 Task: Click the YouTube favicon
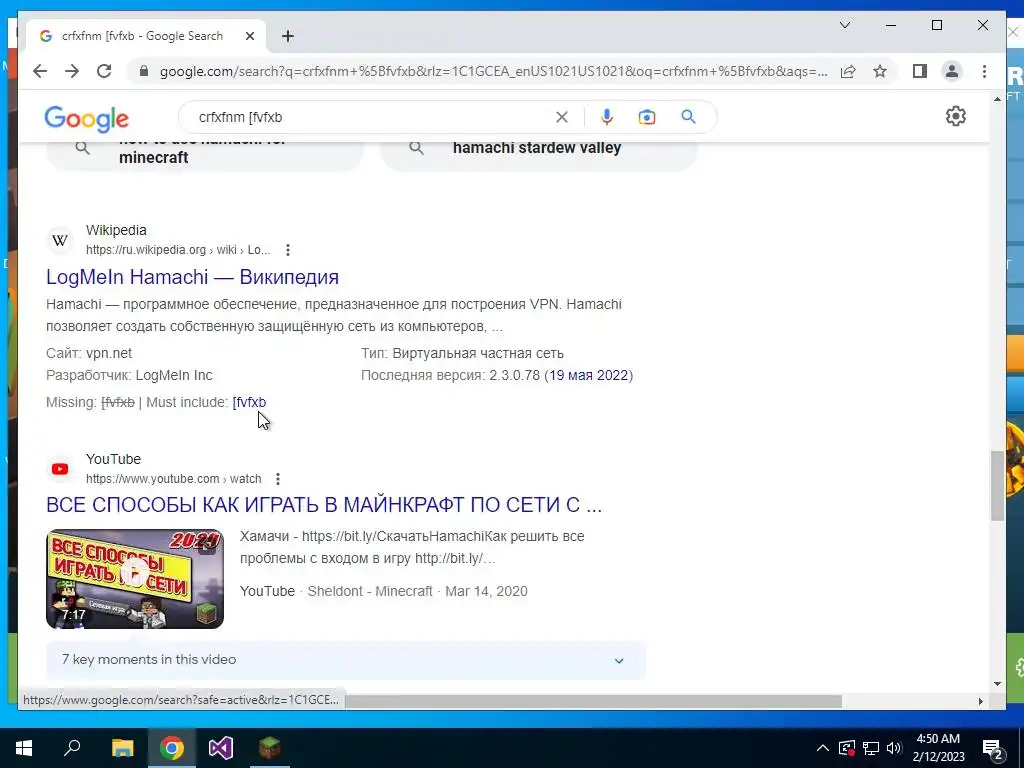(x=60, y=469)
